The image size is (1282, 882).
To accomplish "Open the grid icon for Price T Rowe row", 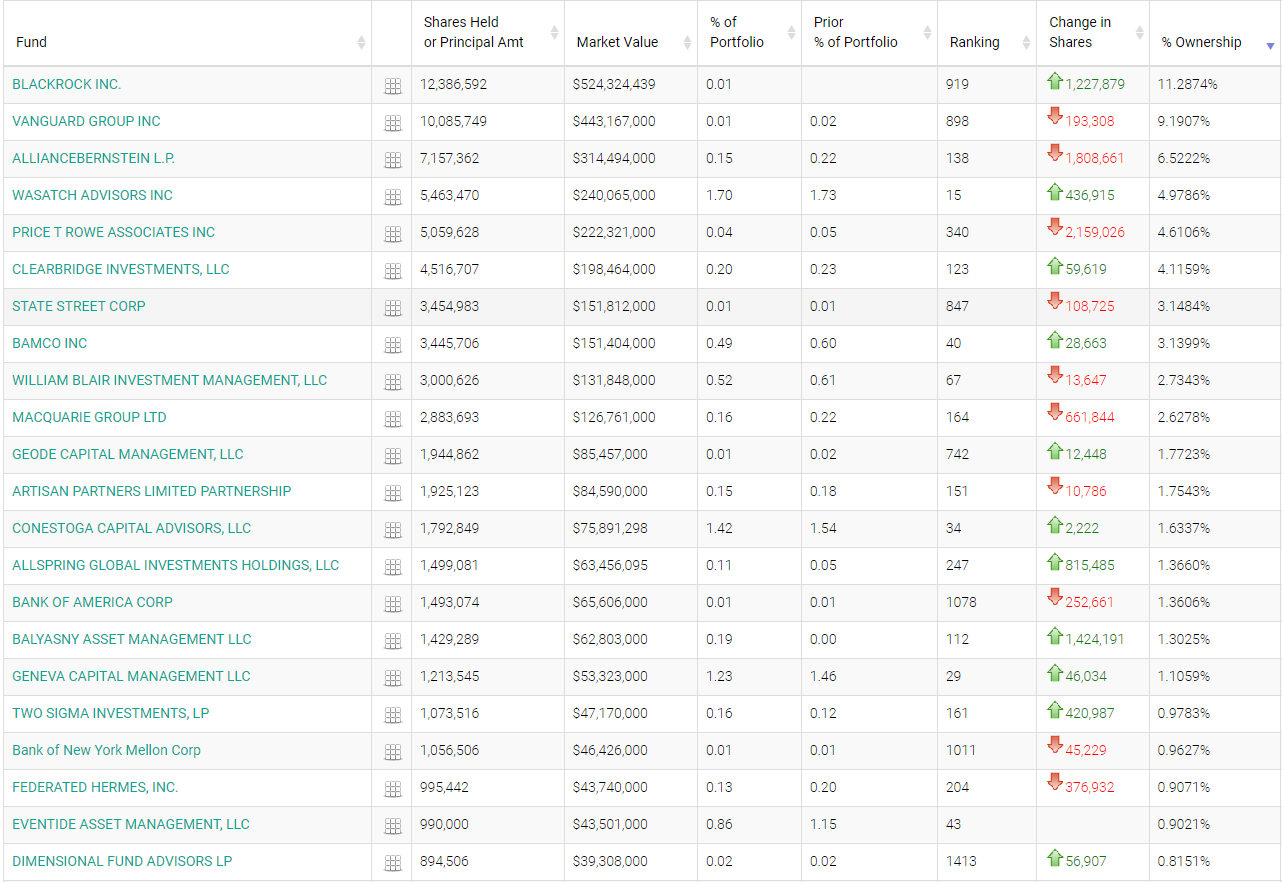I will coord(392,234).
